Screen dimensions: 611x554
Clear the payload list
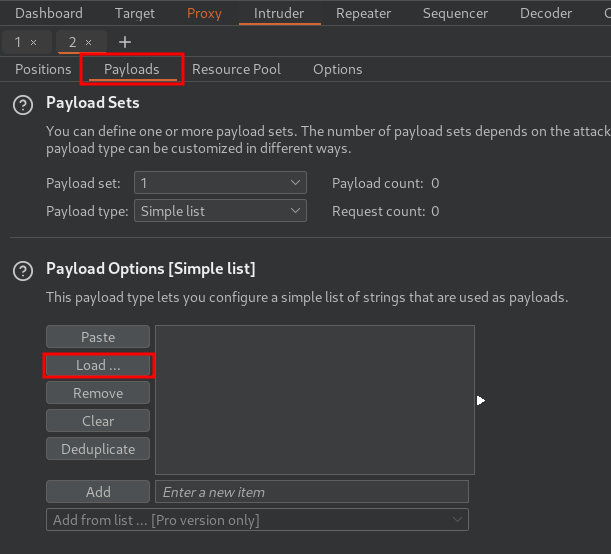(x=98, y=421)
